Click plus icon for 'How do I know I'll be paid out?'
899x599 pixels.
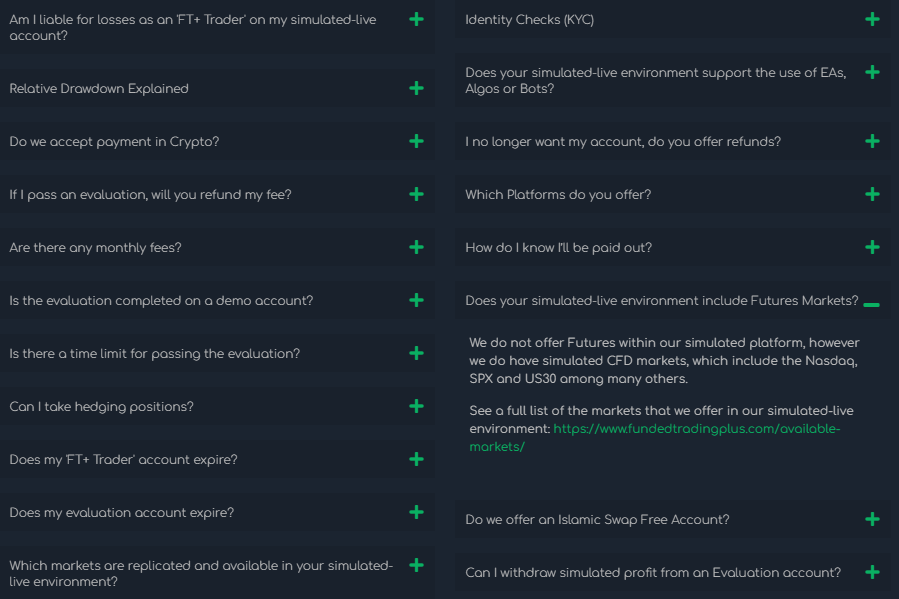(x=872, y=247)
